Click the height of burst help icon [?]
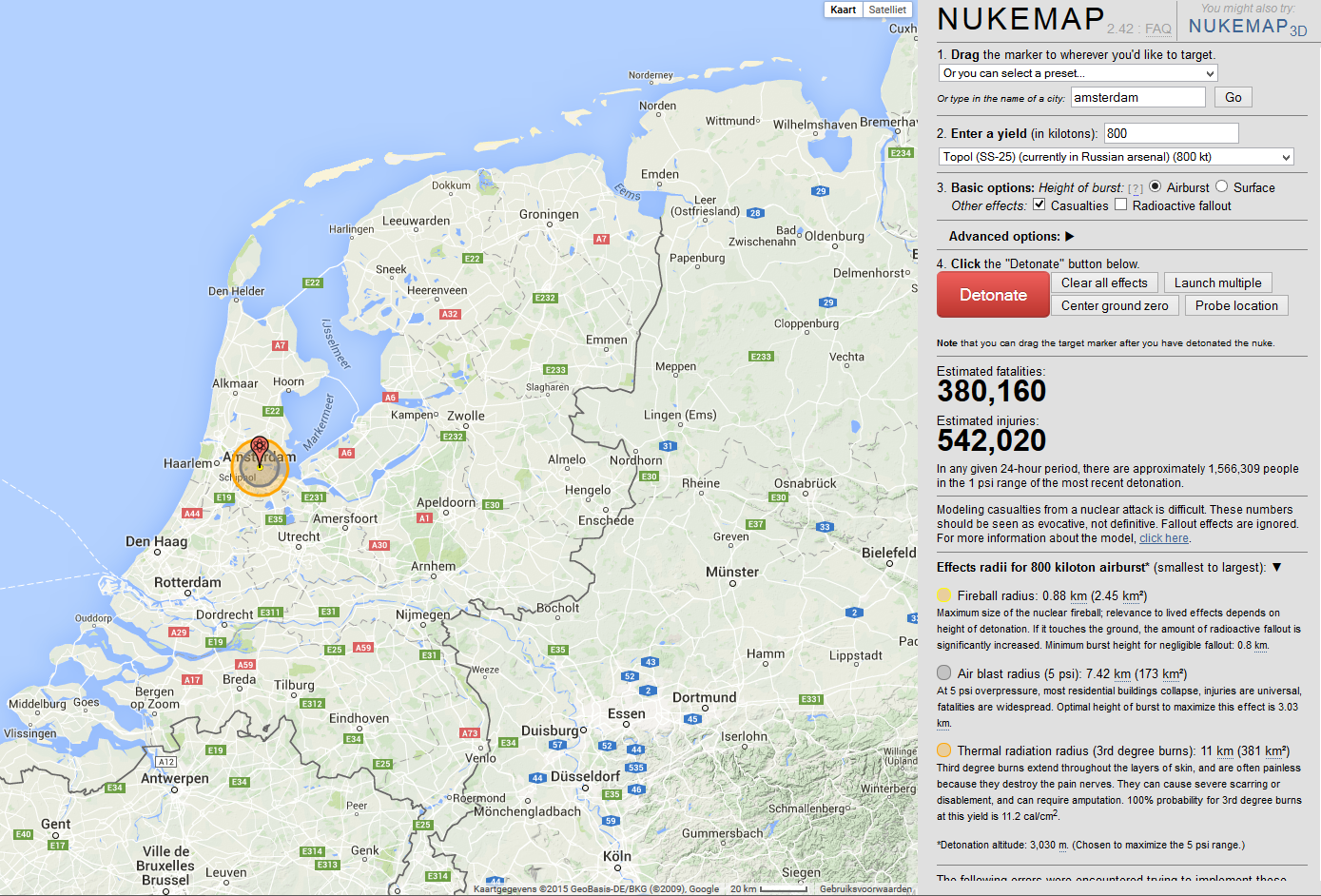This screenshot has height=896, width=1321. [x=1135, y=188]
